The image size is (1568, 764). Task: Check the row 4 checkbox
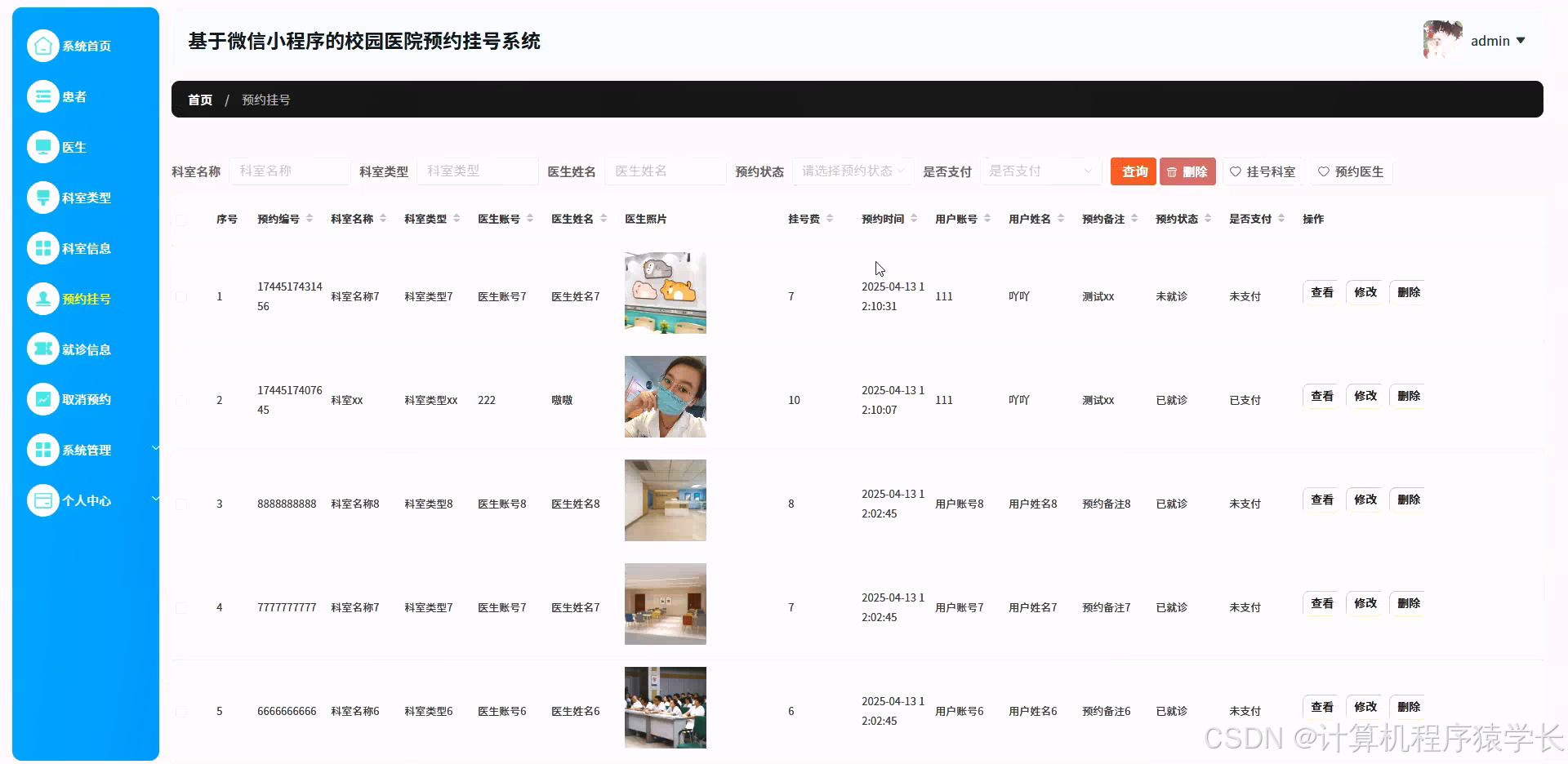[x=181, y=608]
